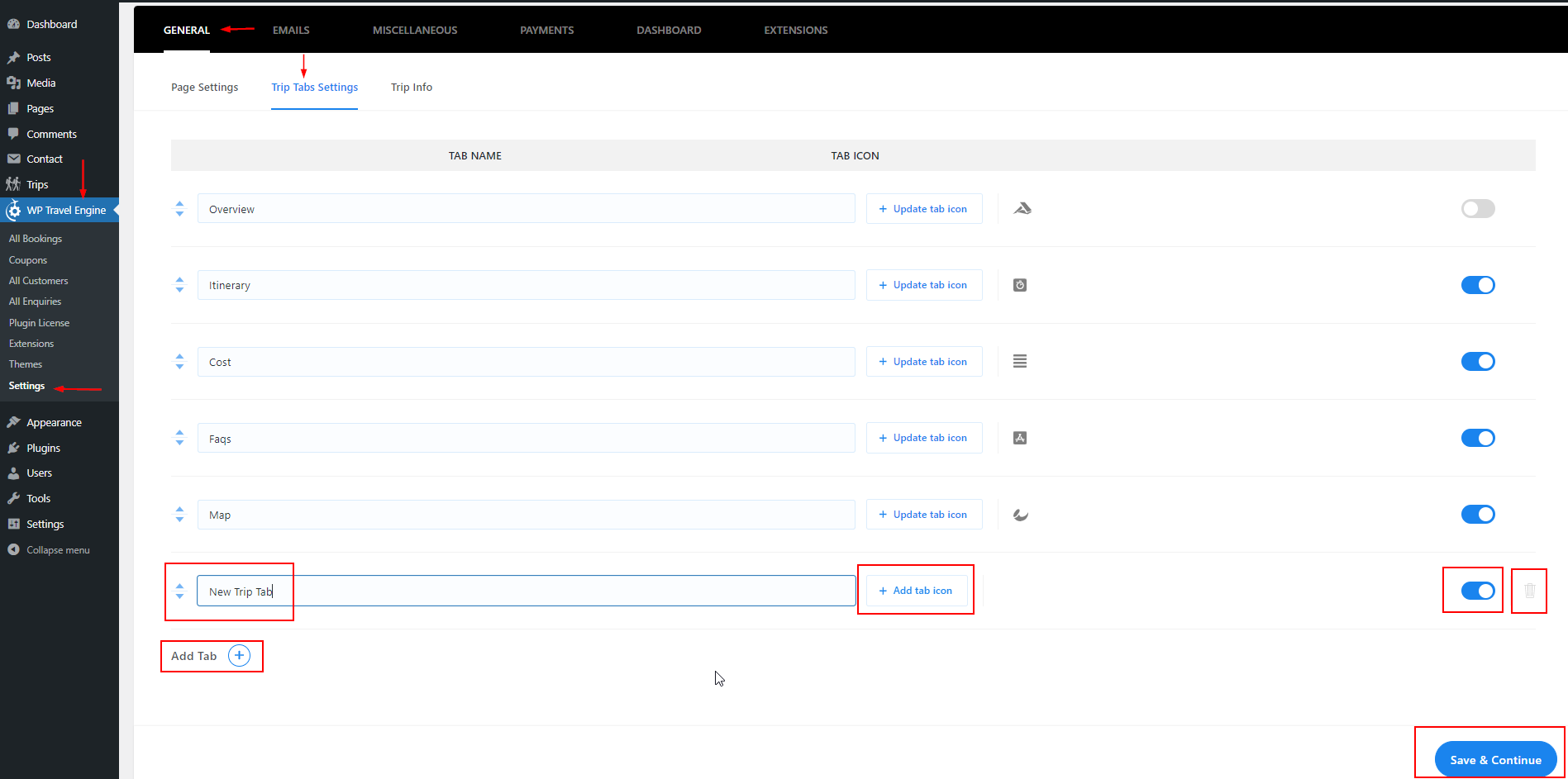Image resolution: width=1568 pixels, height=779 pixels.
Task: Open the Trip Info settings tab
Action: (411, 87)
